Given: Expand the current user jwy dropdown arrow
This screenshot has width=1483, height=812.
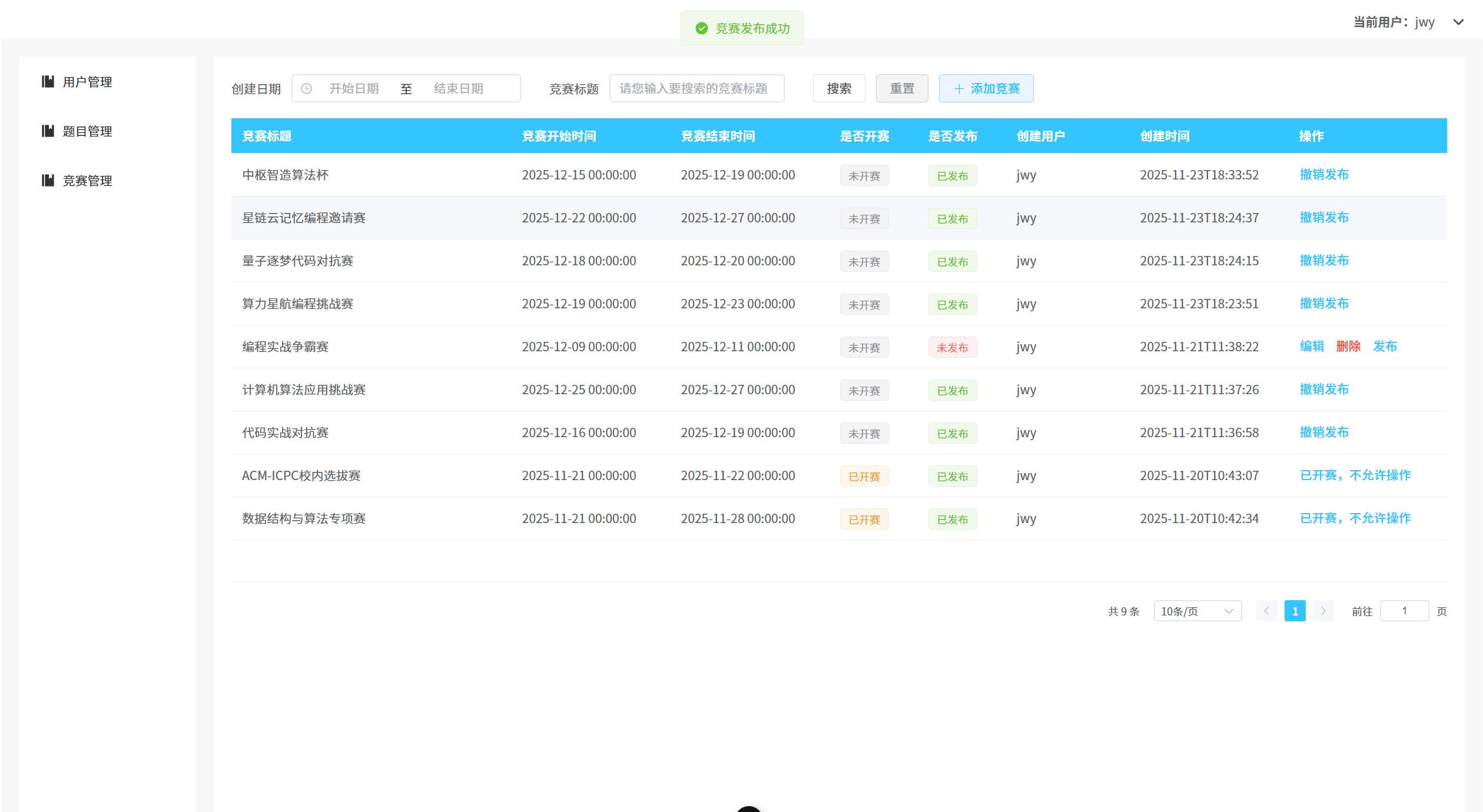Looking at the screenshot, I should (x=1458, y=22).
